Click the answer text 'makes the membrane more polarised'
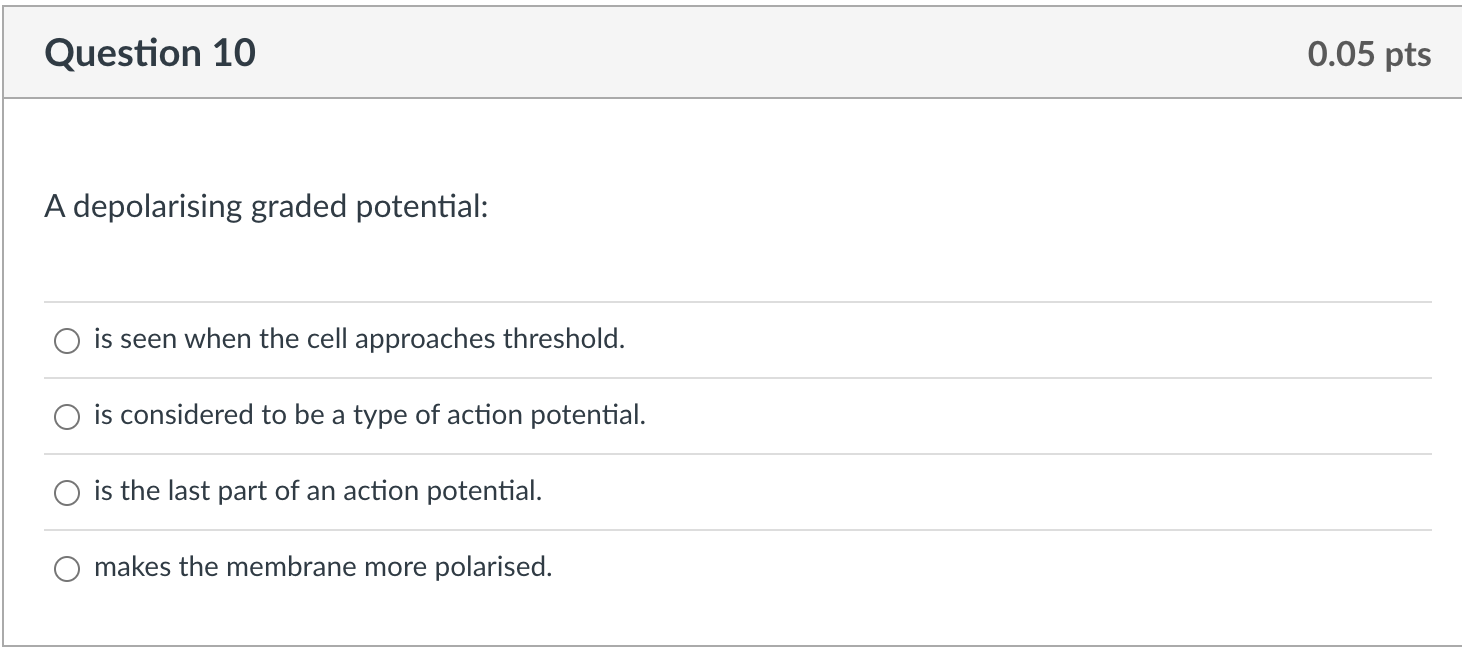This screenshot has height=652, width=1462. pyautogui.click(x=321, y=567)
